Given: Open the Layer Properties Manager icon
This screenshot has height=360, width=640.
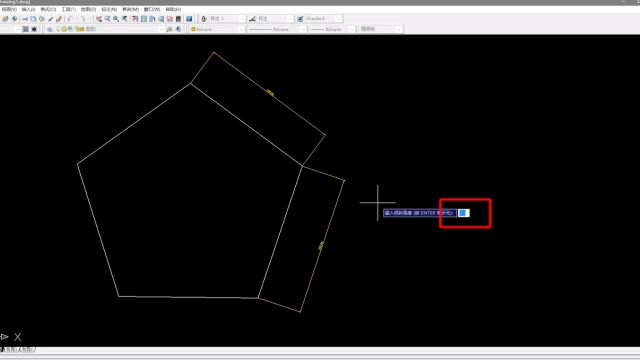Looking at the screenshot, I should pos(49,29).
